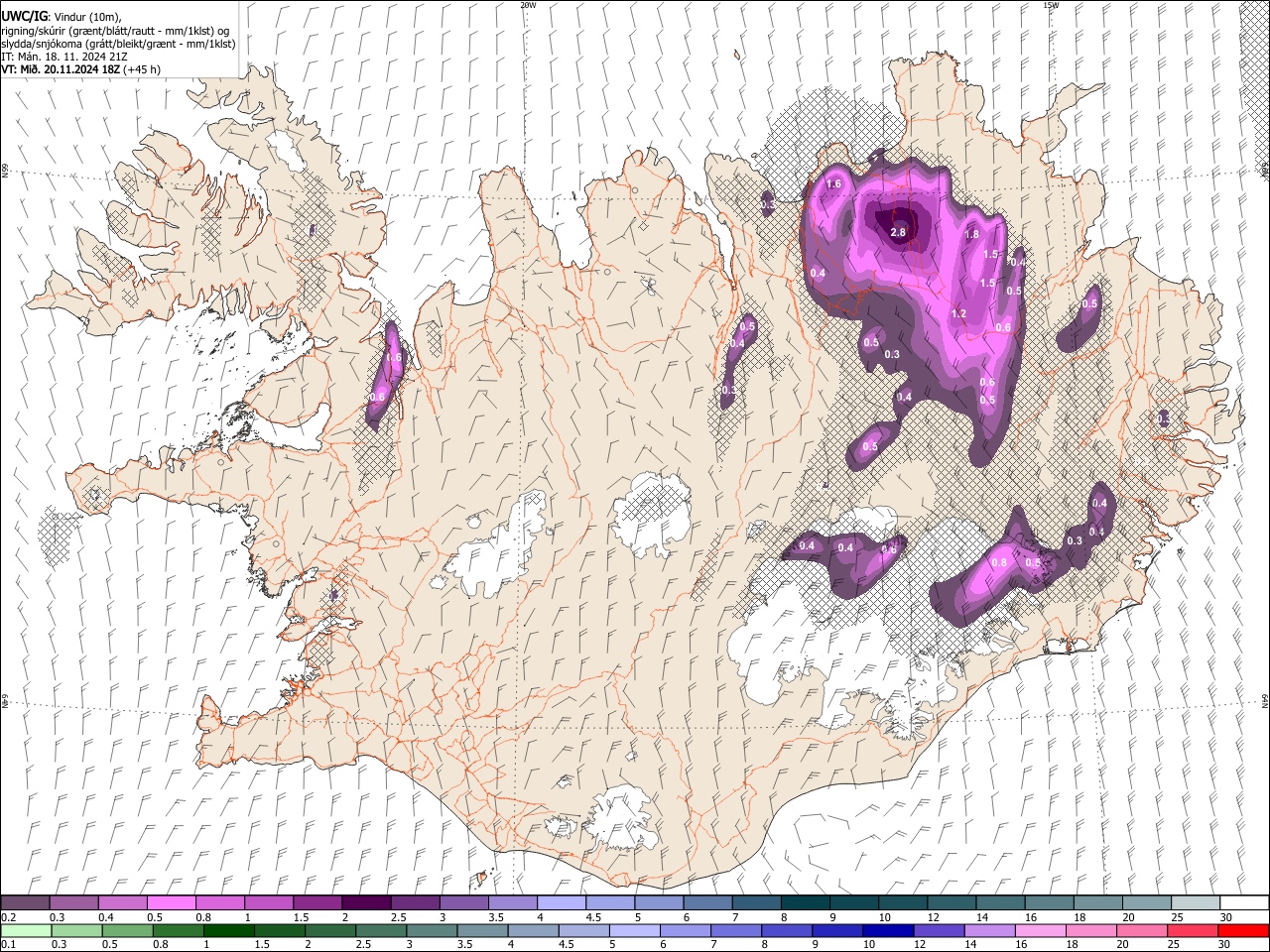This screenshot has height=952, width=1270.
Task: Pick the lower legend violet 14–16 swatch
Action: coord(989,930)
